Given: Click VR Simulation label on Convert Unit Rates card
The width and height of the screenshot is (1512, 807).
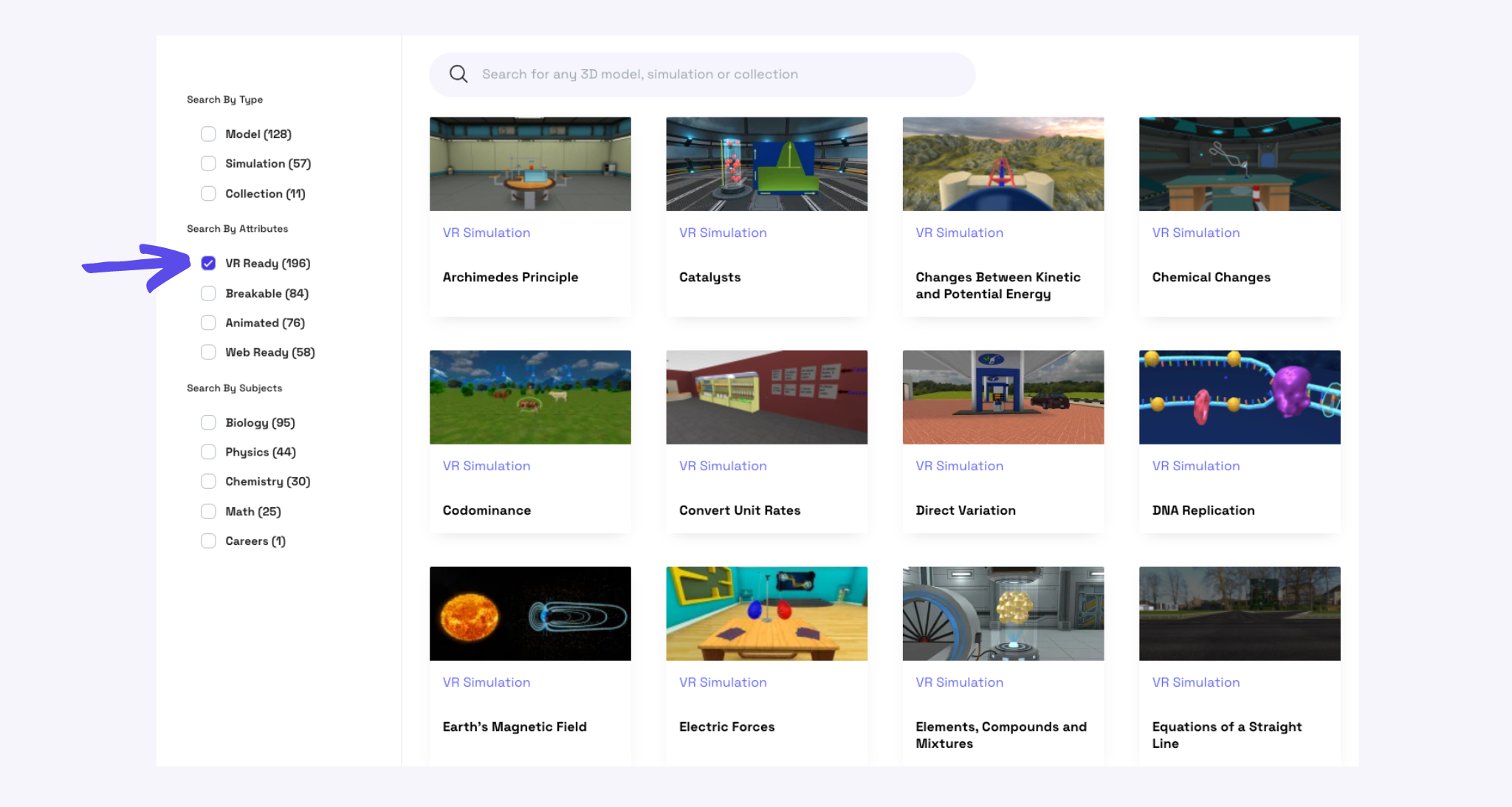Looking at the screenshot, I should (723, 466).
